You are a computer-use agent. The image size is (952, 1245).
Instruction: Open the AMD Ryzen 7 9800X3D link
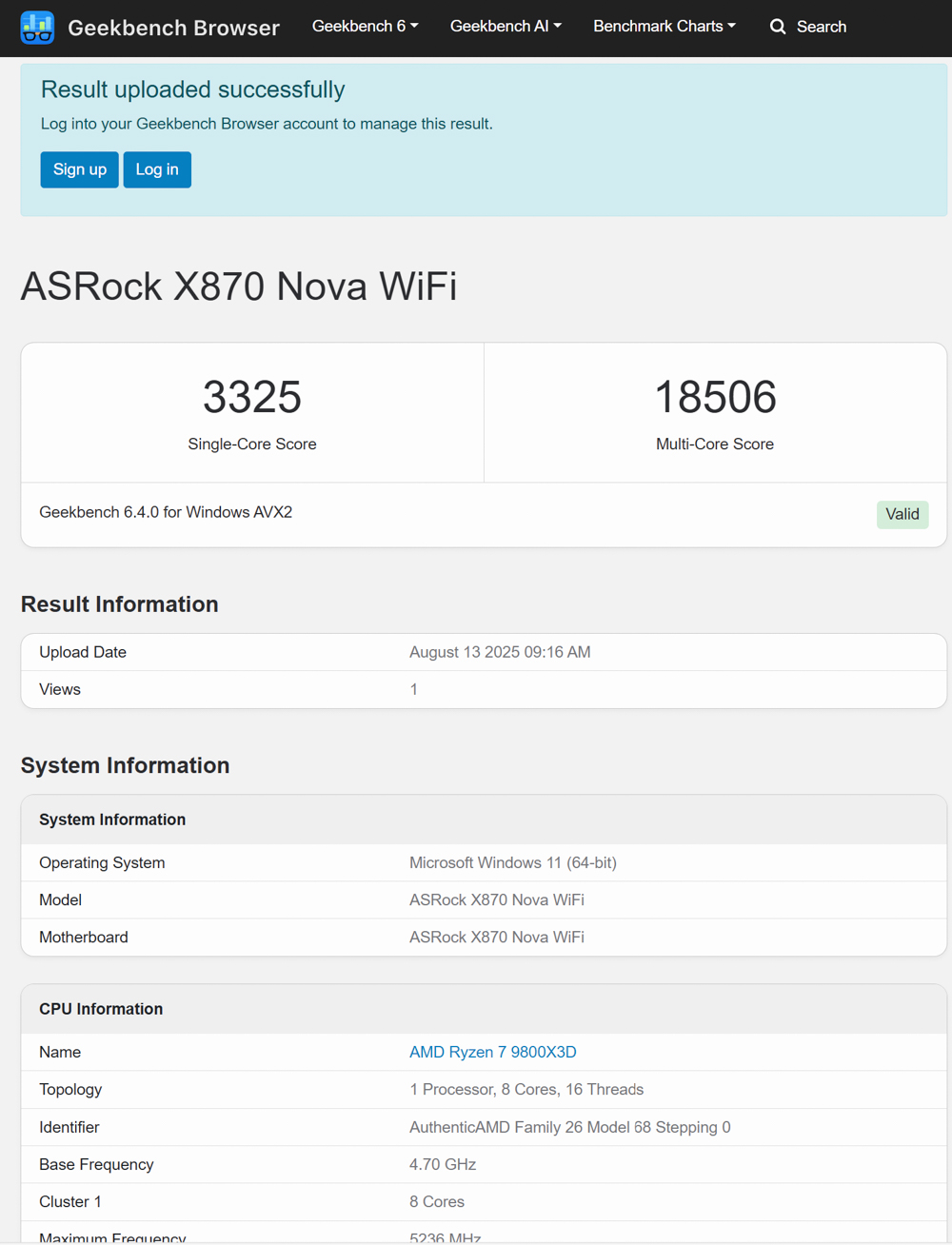coord(492,1052)
